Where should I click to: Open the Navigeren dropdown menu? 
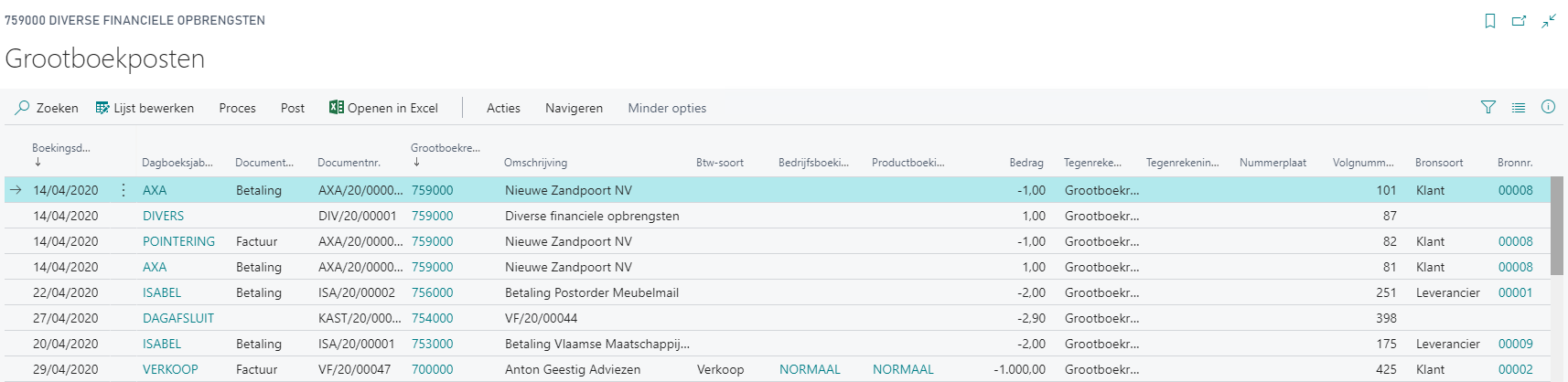[574, 108]
